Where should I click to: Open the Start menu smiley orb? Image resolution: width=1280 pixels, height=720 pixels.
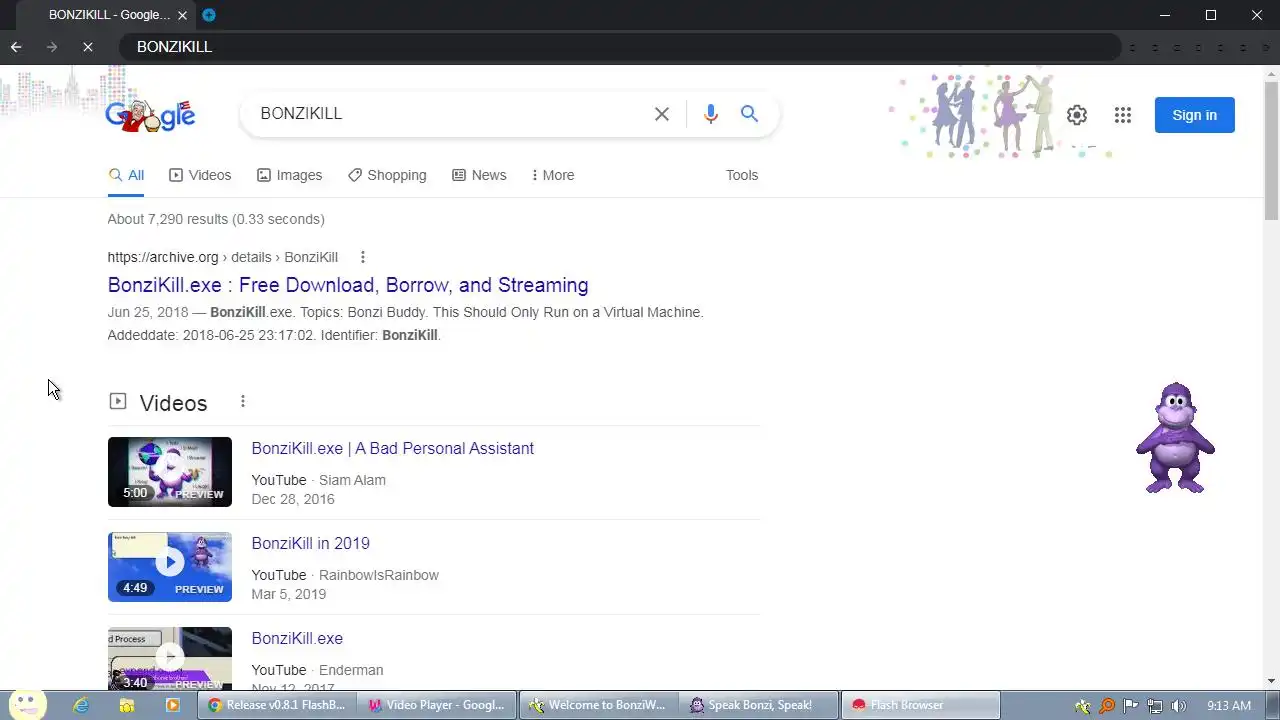point(27,705)
